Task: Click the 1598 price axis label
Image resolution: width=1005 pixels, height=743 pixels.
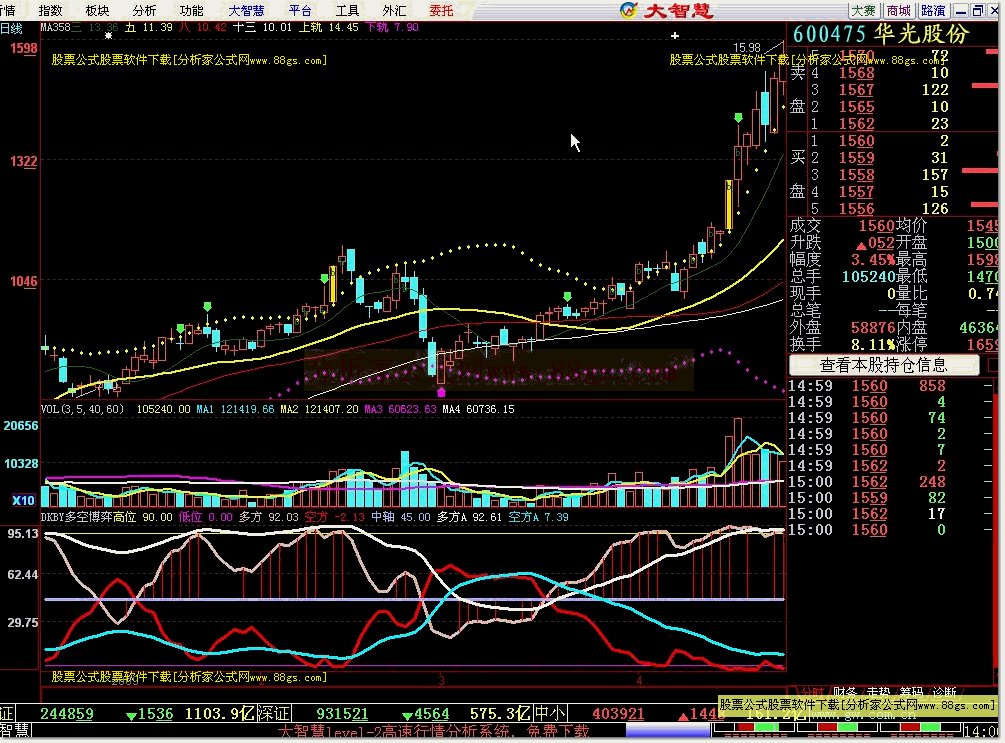Action: pos(24,49)
